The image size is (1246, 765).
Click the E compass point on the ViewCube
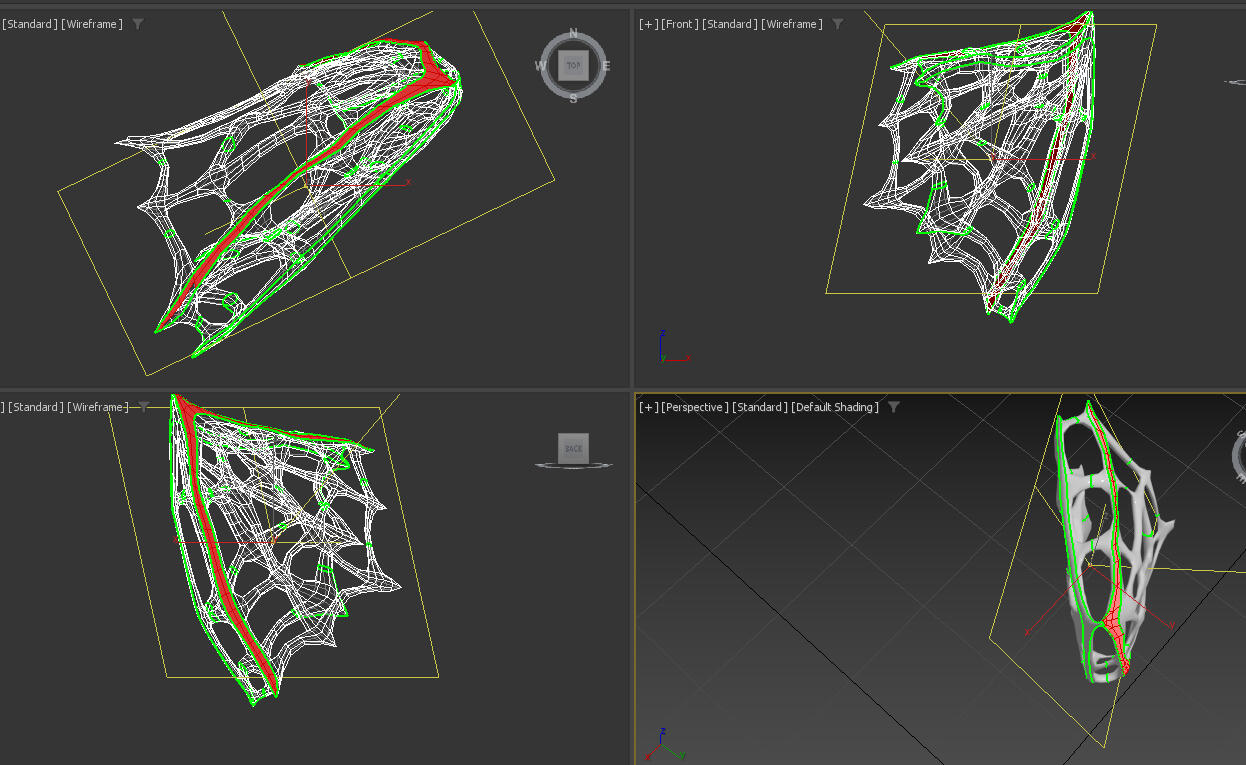(x=606, y=66)
